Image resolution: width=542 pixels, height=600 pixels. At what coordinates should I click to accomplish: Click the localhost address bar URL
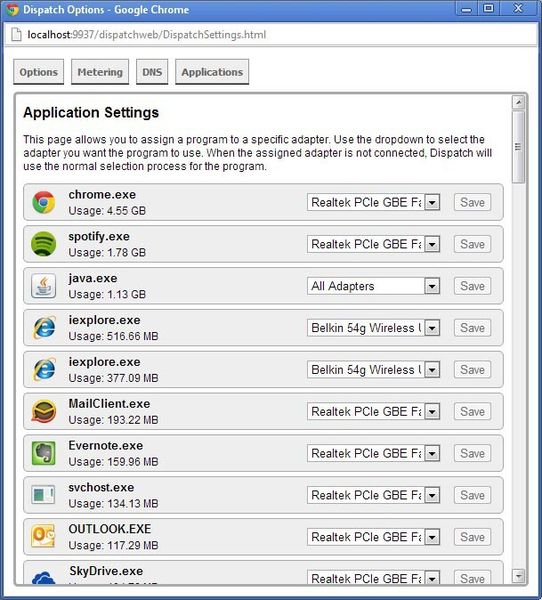pos(147,35)
